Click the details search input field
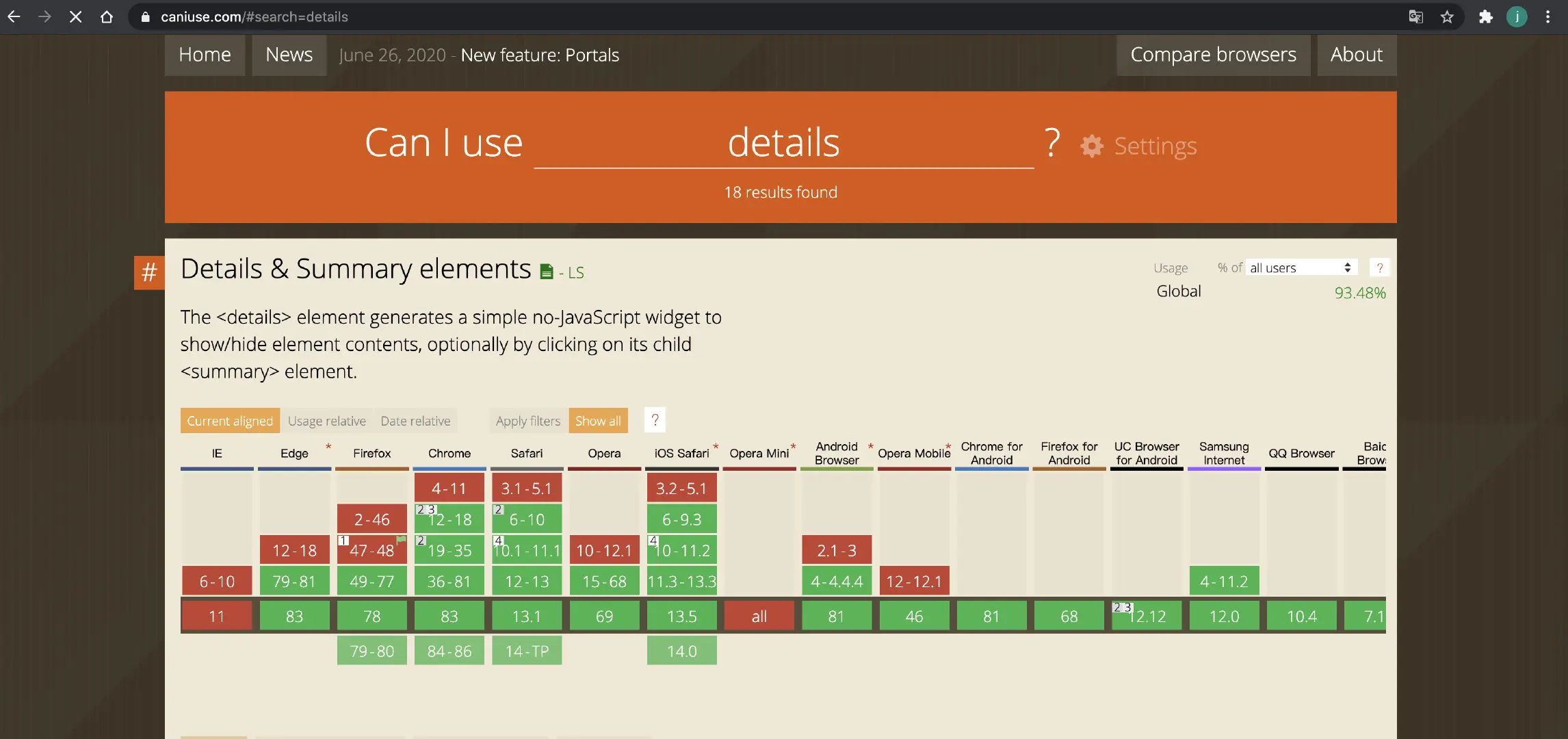This screenshot has width=1568, height=739. coord(783,144)
